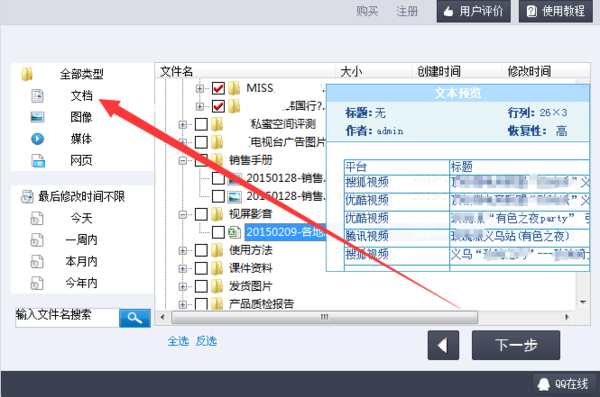Expand the 使用方法 folder node
The height and width of the screenshot is (397, 600).
click(183, 250)
